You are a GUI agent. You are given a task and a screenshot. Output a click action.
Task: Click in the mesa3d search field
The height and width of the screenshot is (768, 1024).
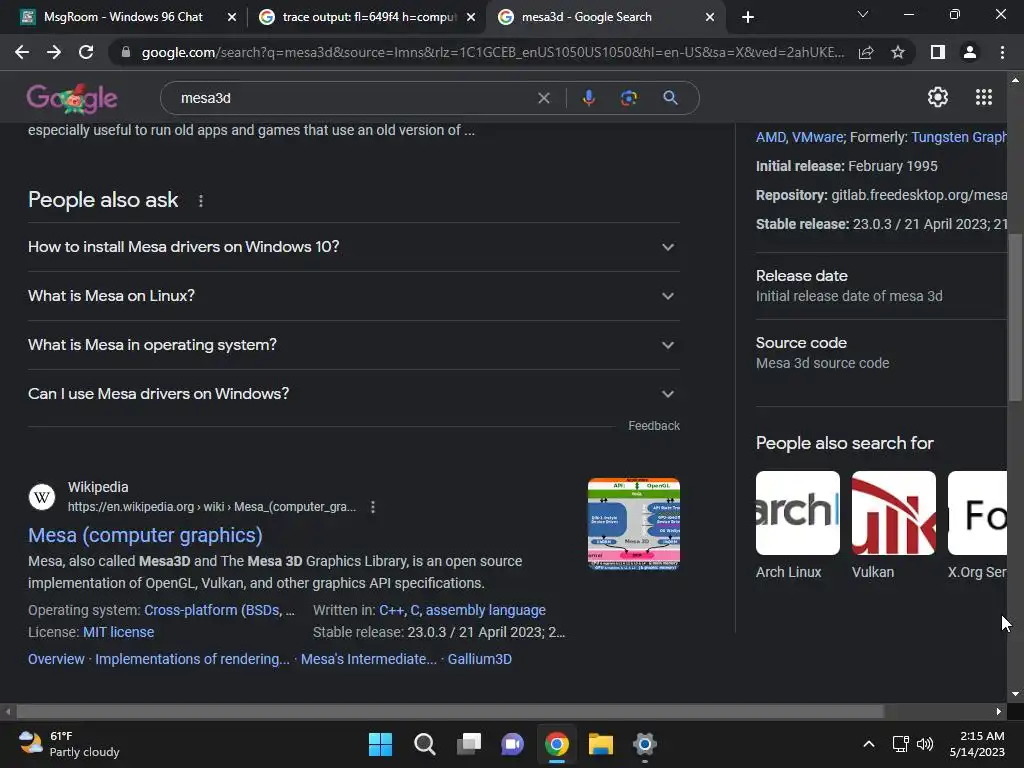[x=353, y=98]
